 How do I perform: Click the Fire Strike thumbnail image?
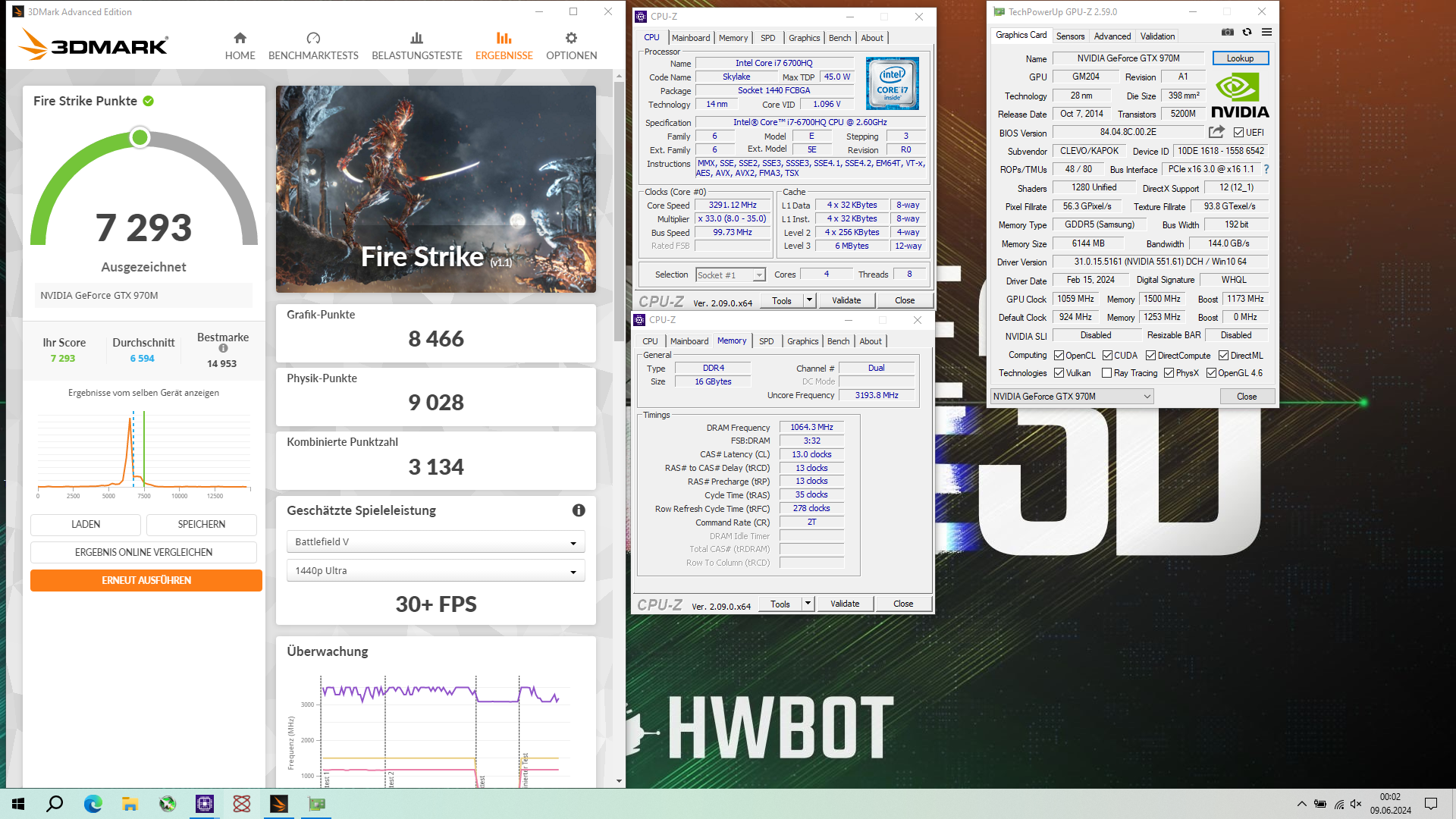tap(435, 189)
